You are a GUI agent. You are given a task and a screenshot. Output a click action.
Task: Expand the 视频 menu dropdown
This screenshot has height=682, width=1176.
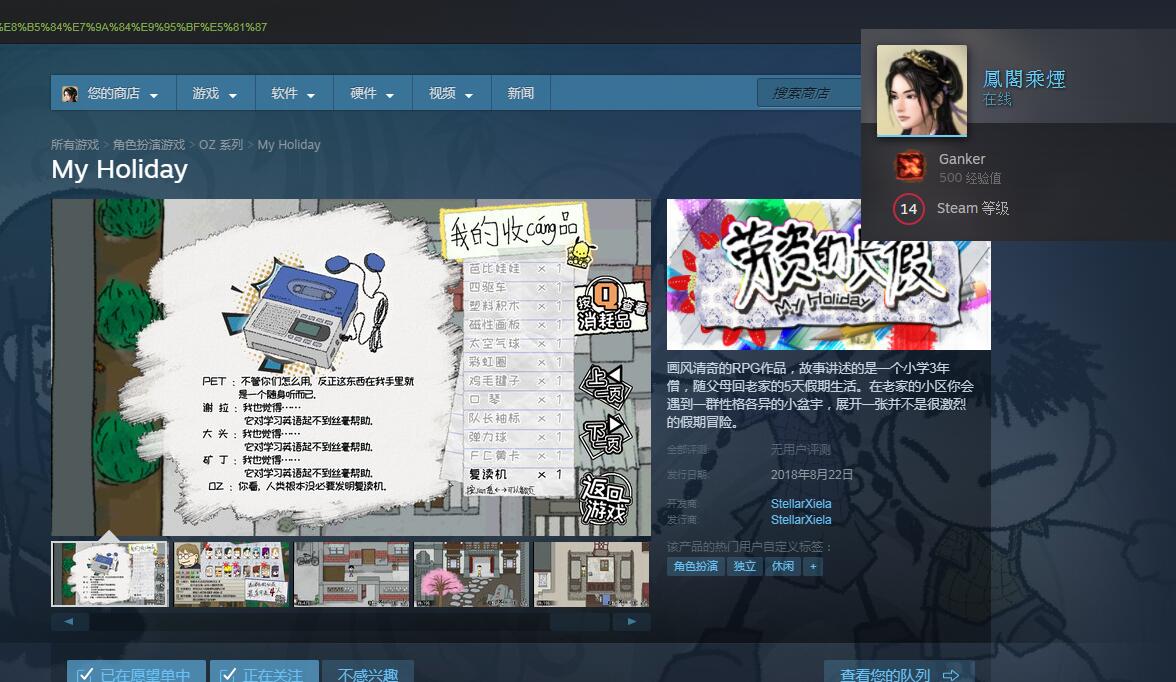452,93
